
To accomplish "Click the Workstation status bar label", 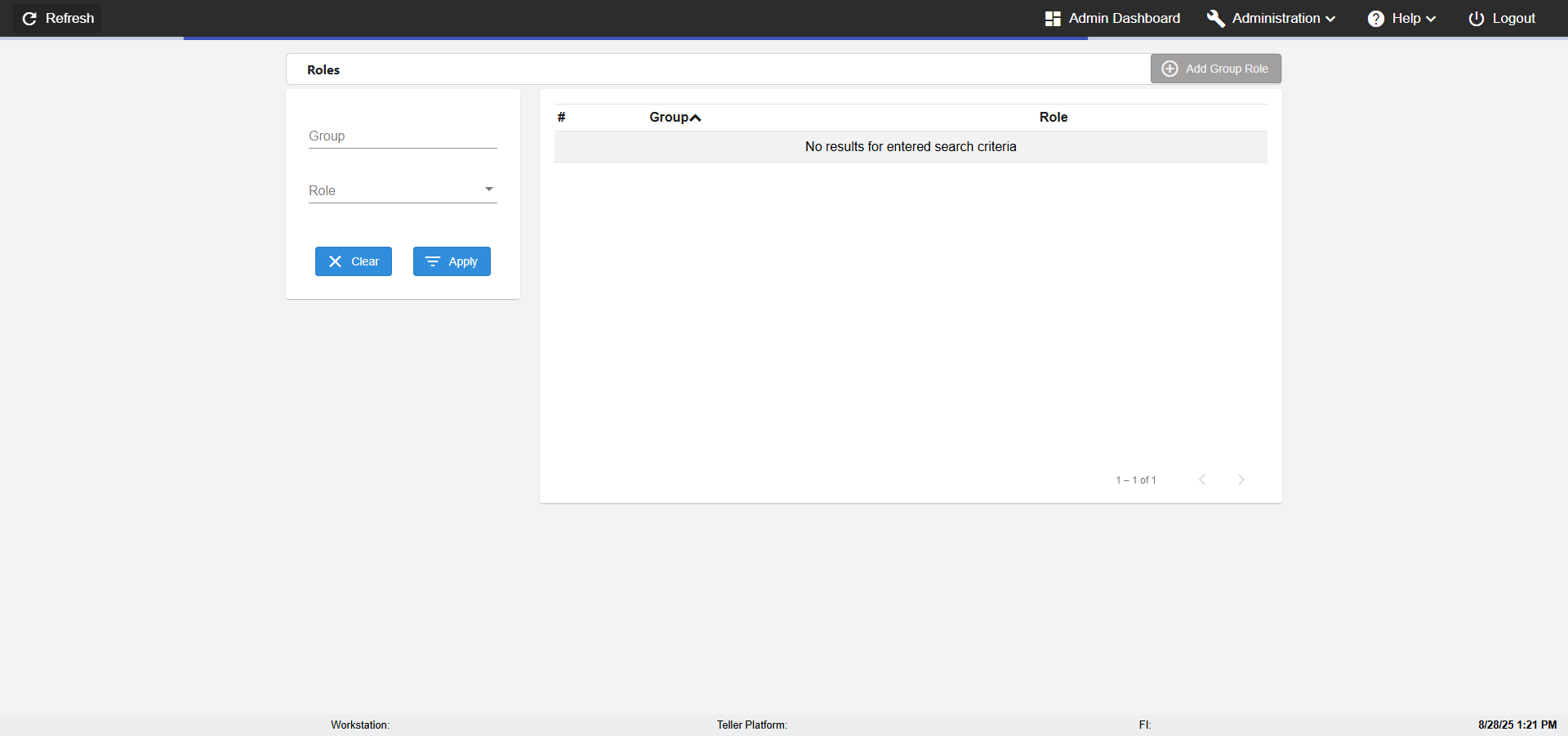I will click(360, 725).
